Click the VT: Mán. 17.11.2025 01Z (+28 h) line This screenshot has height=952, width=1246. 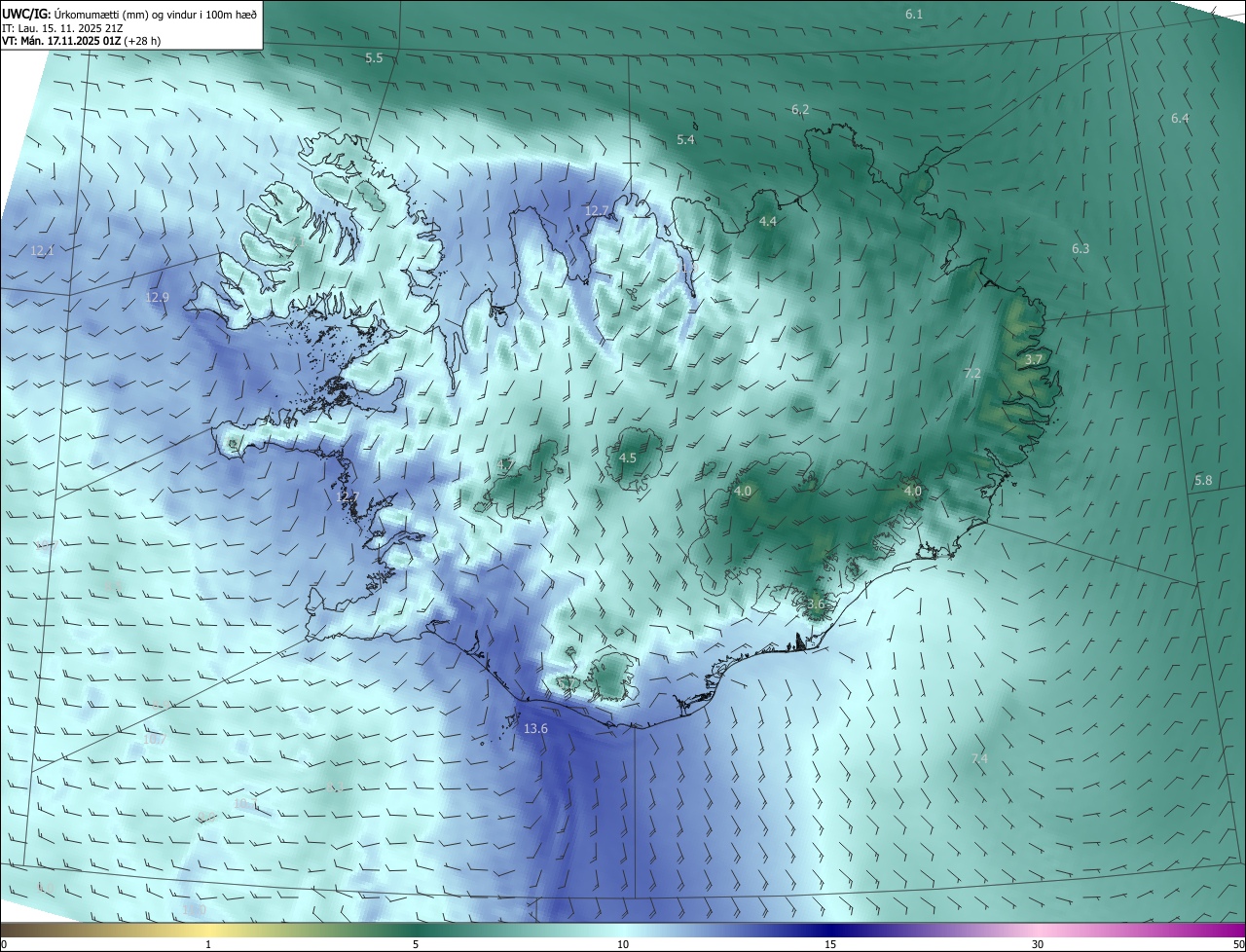coord(83,41)
